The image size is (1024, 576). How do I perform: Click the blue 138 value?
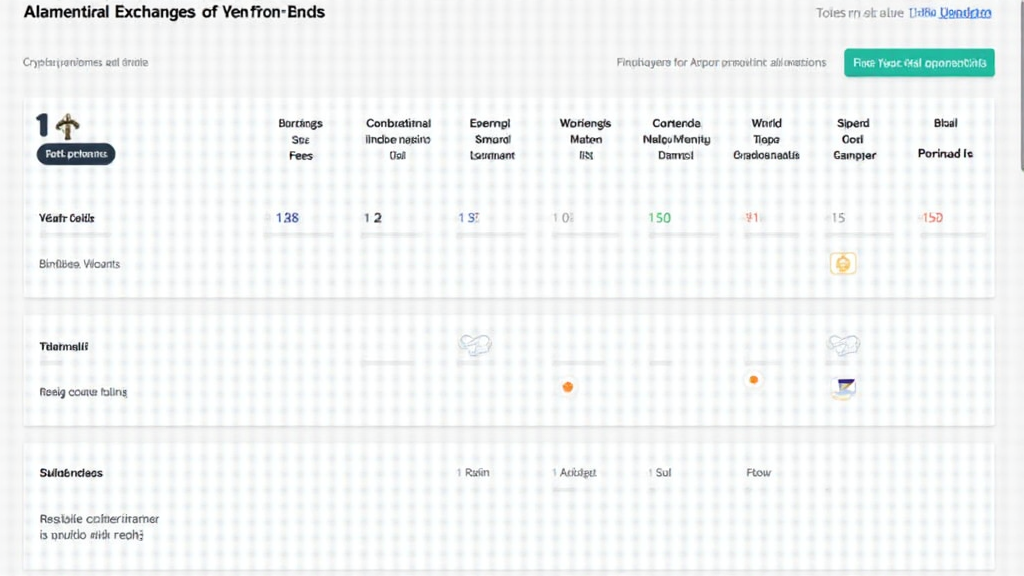point(287,217)
